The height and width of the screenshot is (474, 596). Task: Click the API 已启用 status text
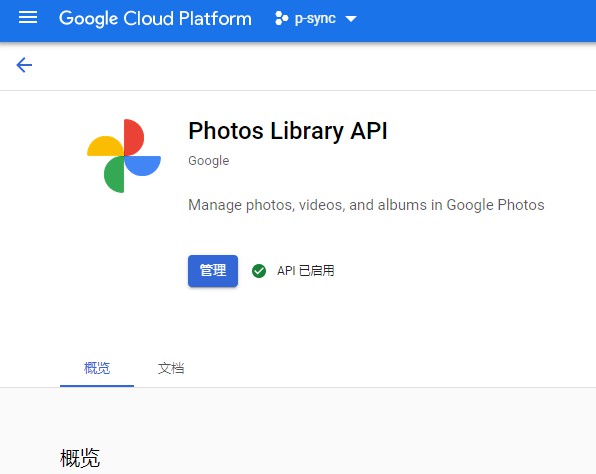click(x=306, y=271)
